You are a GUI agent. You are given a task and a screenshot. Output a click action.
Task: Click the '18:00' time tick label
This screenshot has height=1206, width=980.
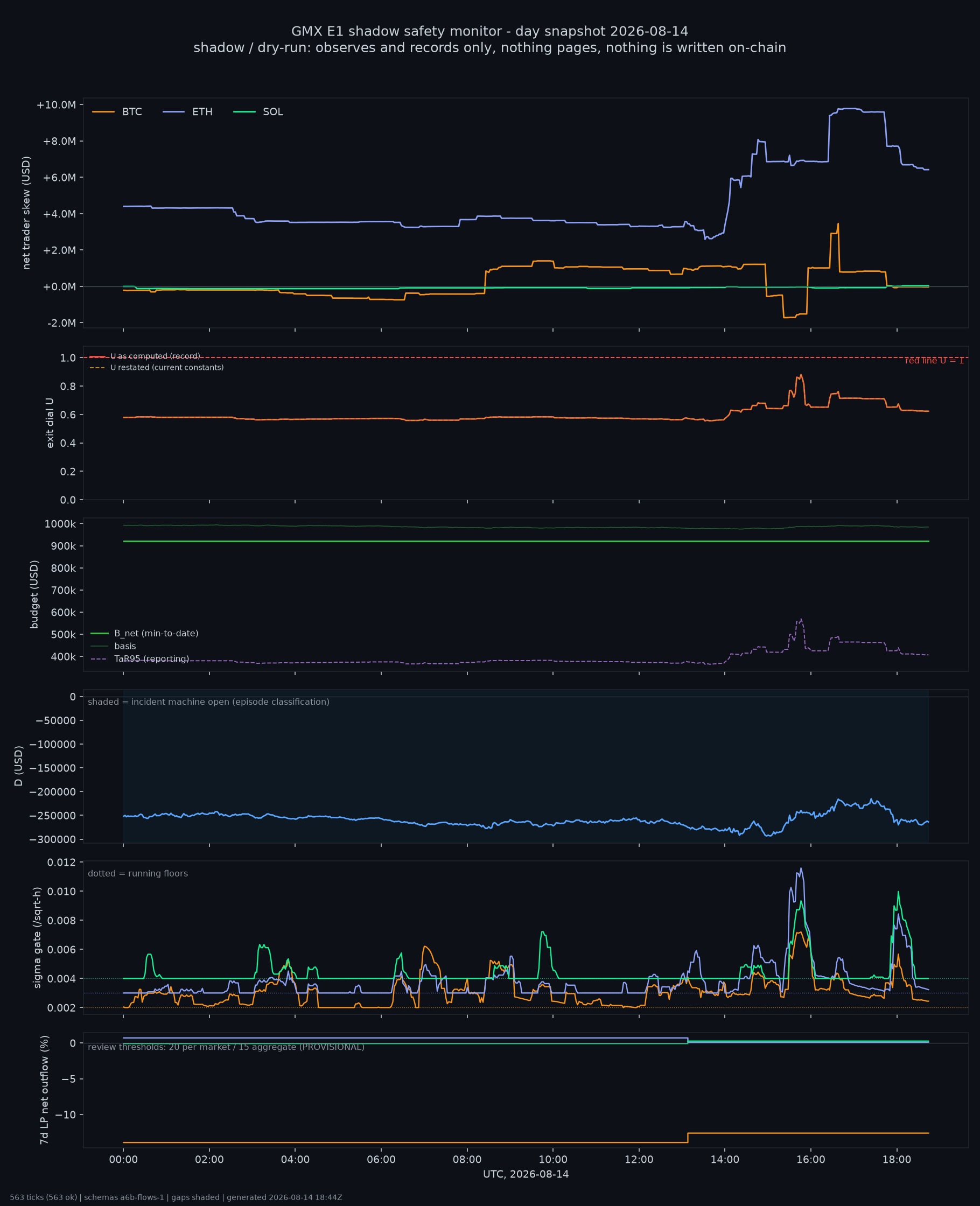[897, 1160]
